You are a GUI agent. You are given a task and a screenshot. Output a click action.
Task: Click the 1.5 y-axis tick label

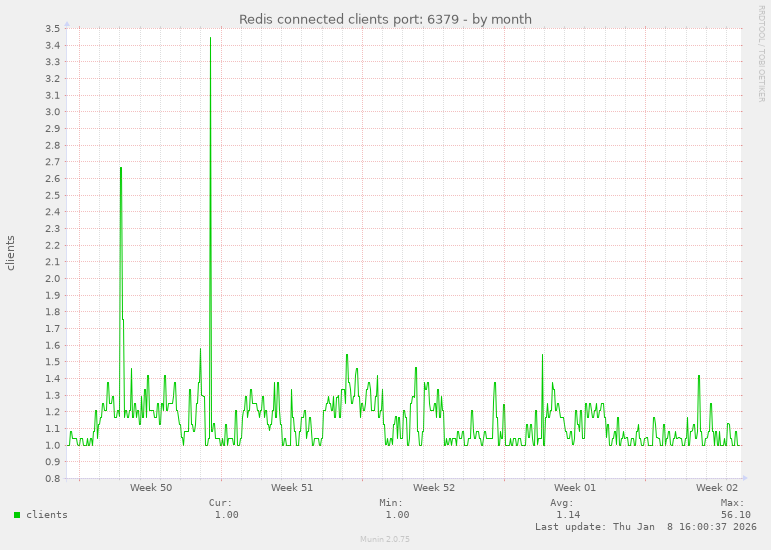point(52,362)
